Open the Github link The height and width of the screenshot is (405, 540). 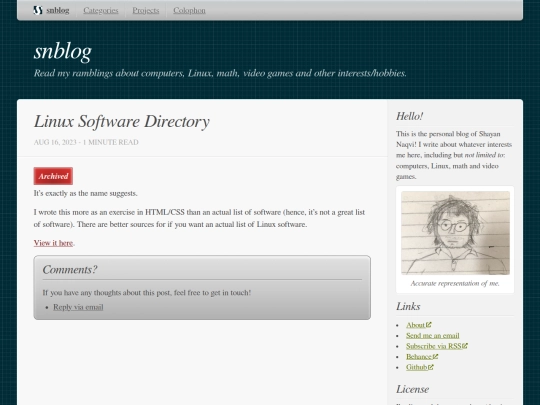(416, 367)
